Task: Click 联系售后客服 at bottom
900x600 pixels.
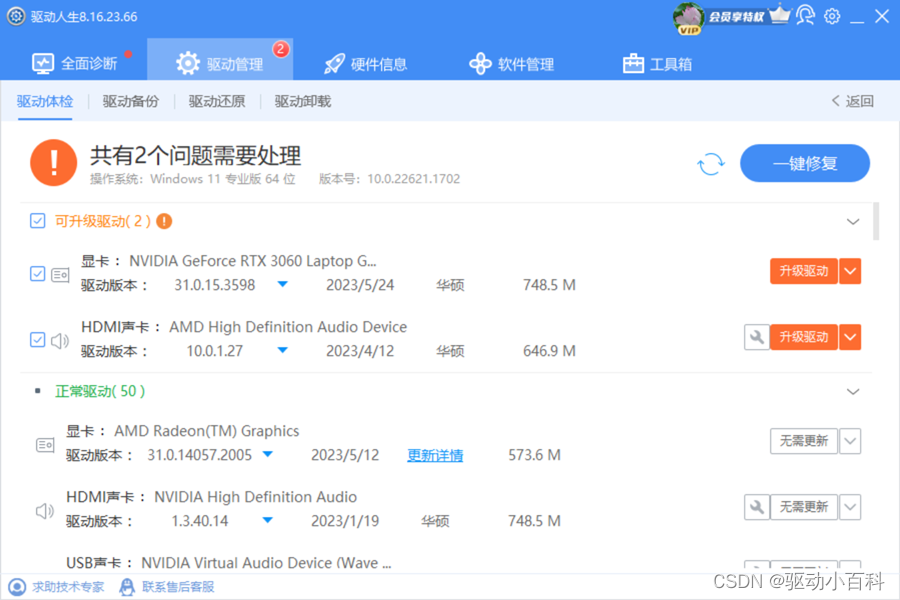Action: coord(167,587)
